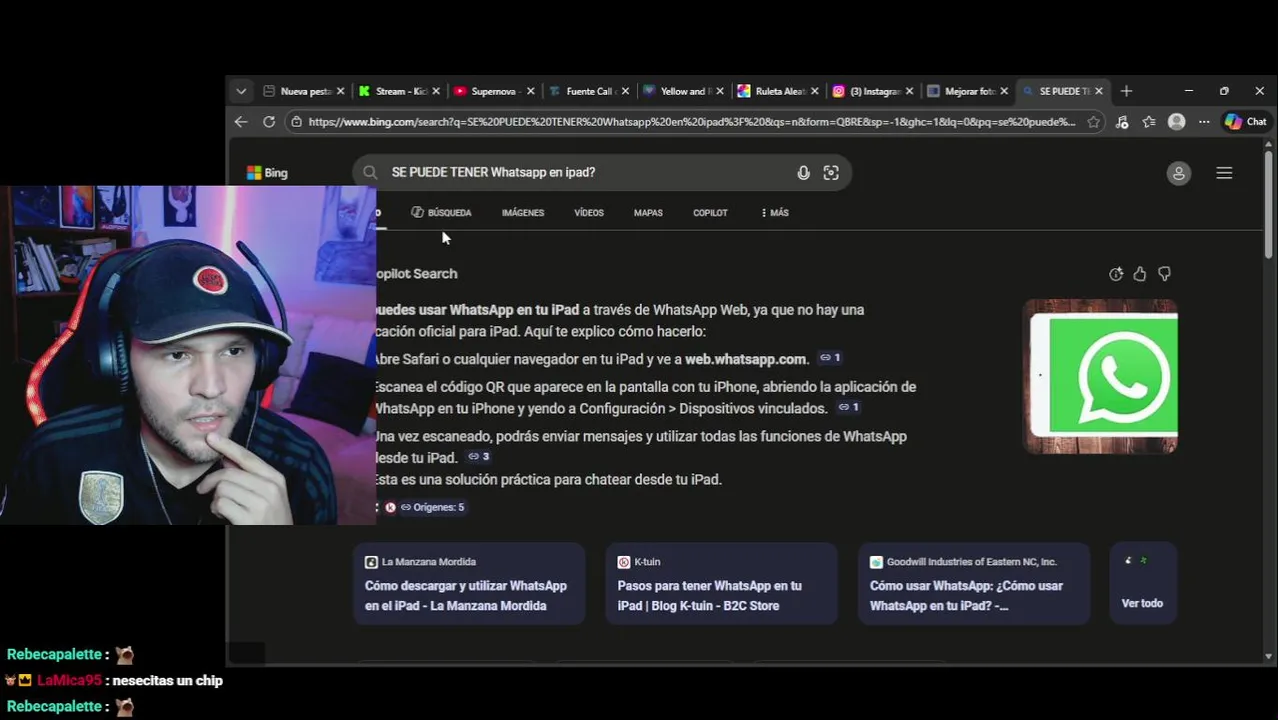Go back to previous page

[241, 122]
